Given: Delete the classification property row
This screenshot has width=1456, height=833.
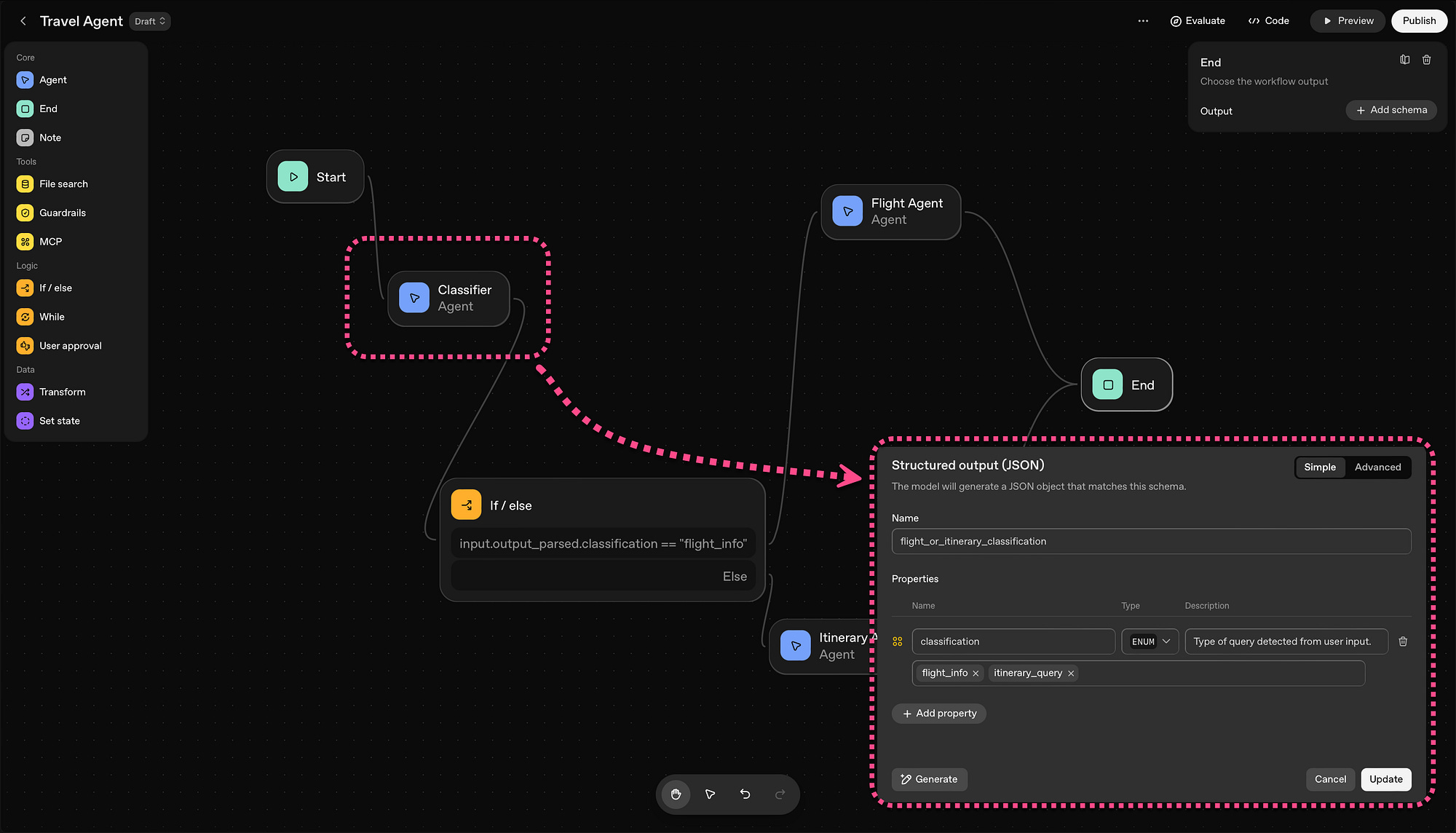Looking at the screenshot, I should (1403, 641).
